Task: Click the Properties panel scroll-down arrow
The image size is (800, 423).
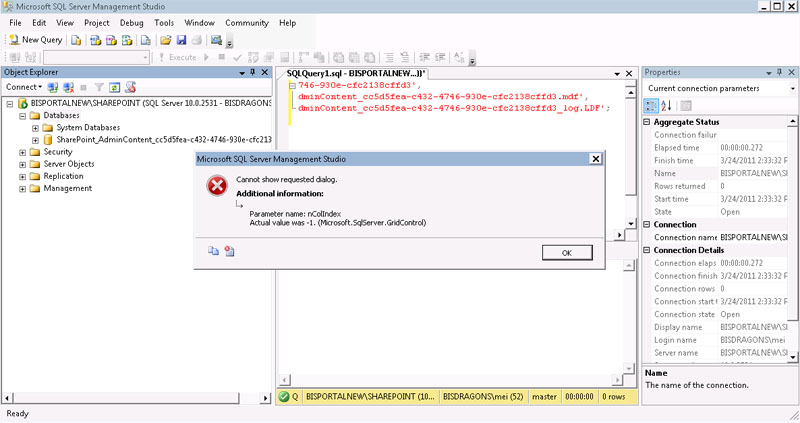Action: (x=792, y=357)
